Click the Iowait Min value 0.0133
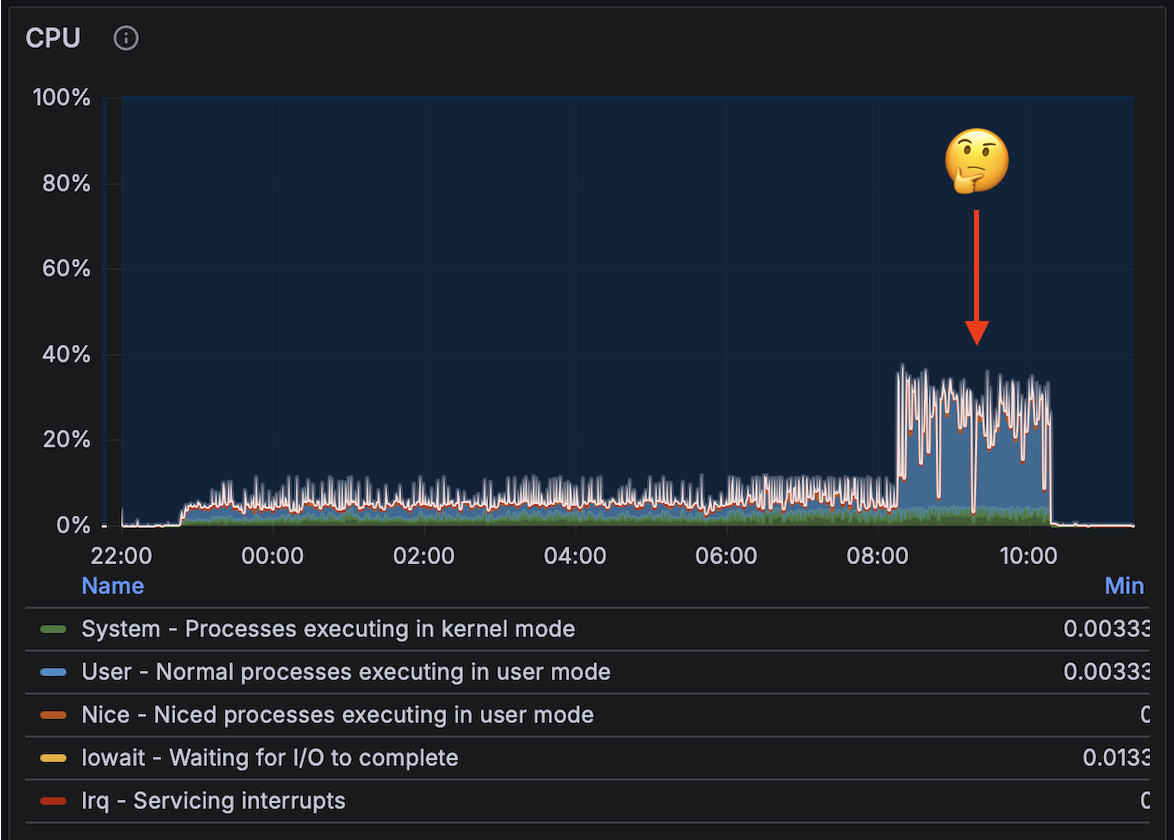The height and width of the screenshot is (840, 1174). point(1115,758)
